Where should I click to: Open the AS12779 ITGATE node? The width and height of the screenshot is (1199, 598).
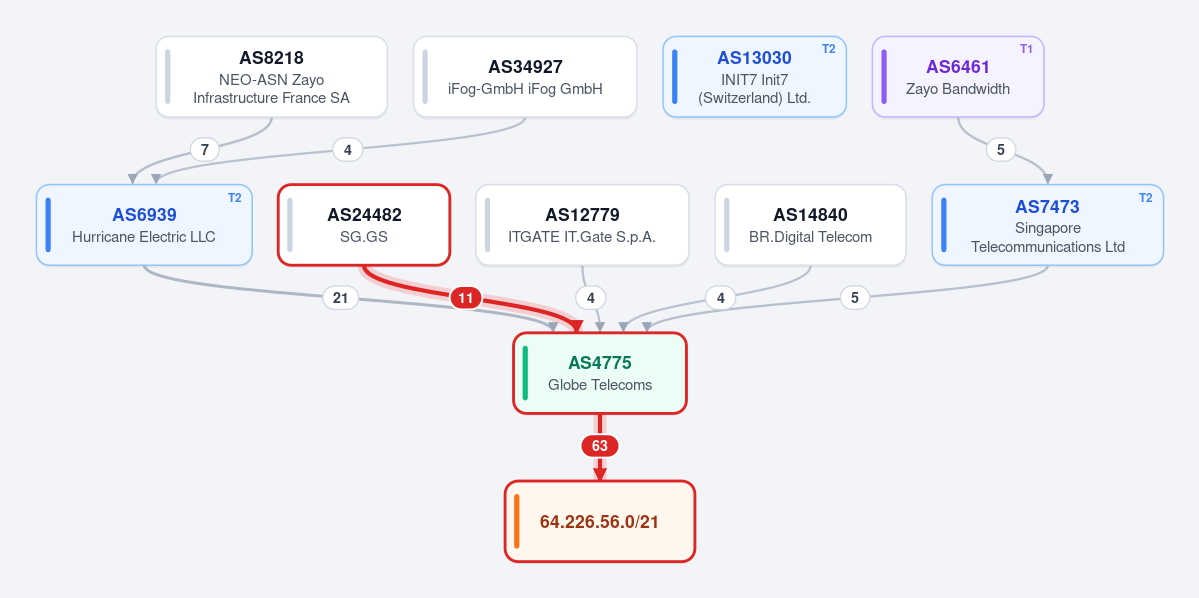tap(582, 225)
